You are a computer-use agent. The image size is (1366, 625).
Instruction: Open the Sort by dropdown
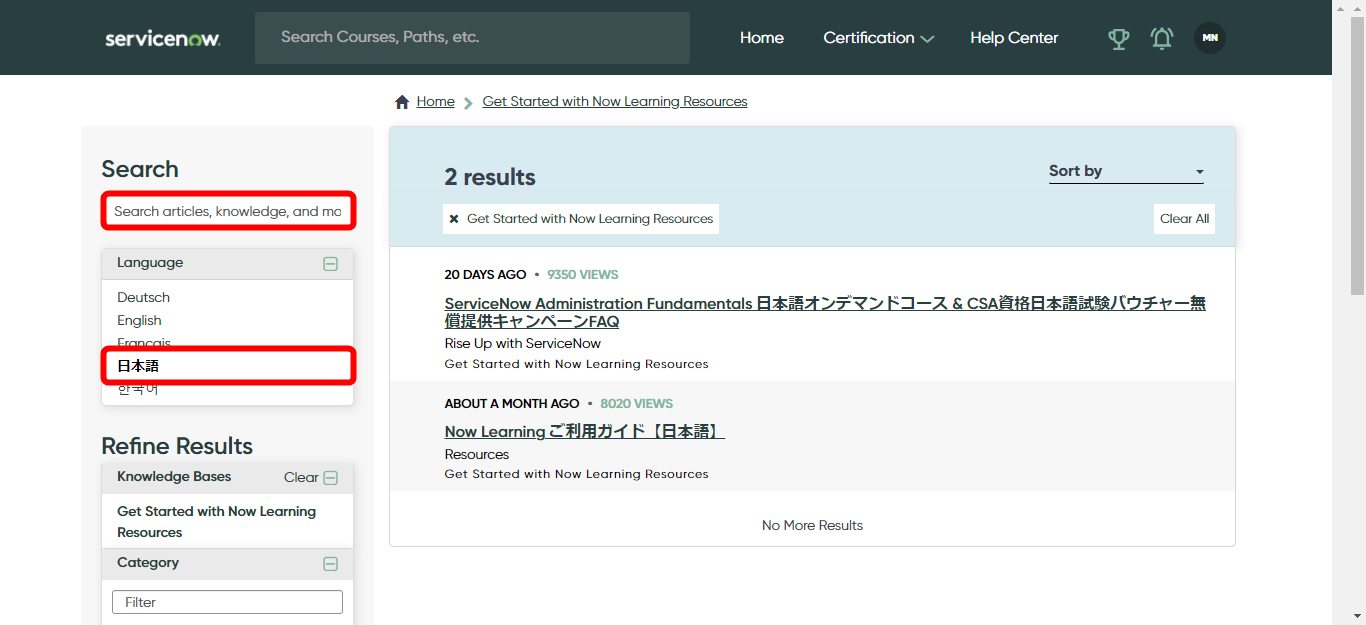pyautogui.click(x=1126, y=171)
